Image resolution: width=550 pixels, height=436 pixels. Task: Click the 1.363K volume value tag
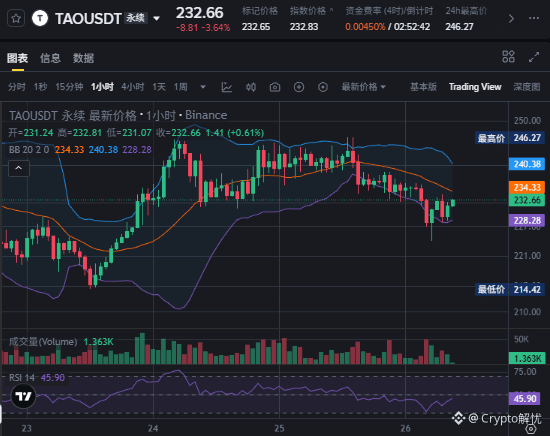(527, 358)
